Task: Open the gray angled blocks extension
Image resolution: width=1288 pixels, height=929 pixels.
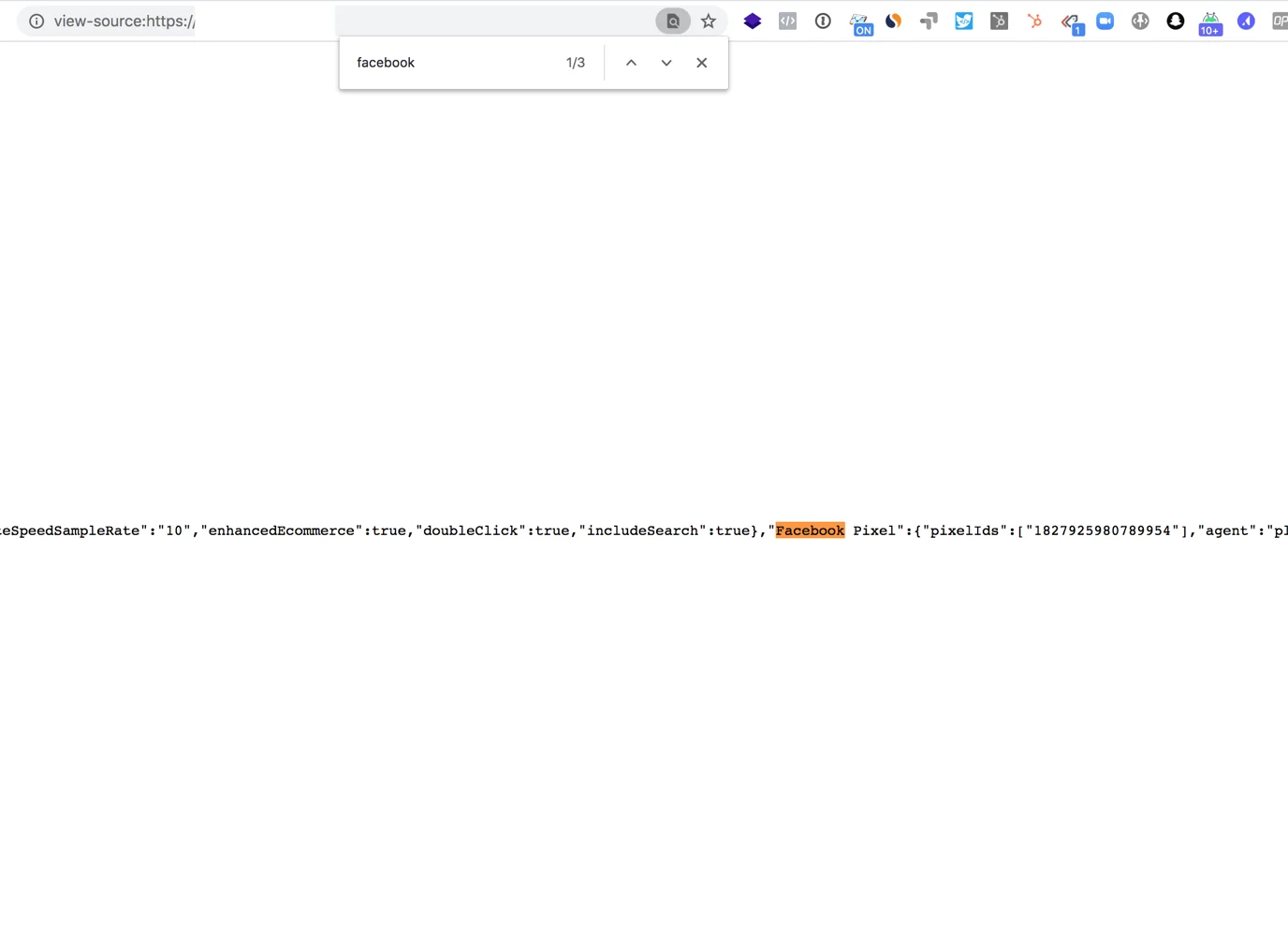Action: [x=929, y=21]
